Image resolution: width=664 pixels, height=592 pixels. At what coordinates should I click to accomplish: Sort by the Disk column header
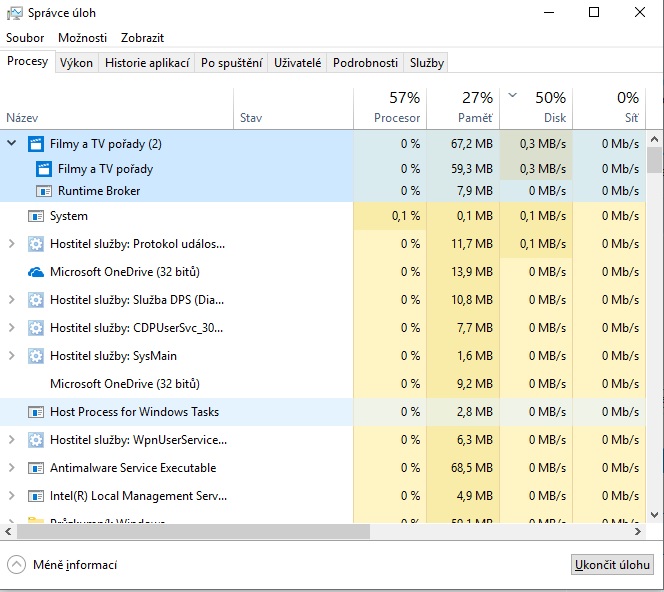(x=536, y=109)
